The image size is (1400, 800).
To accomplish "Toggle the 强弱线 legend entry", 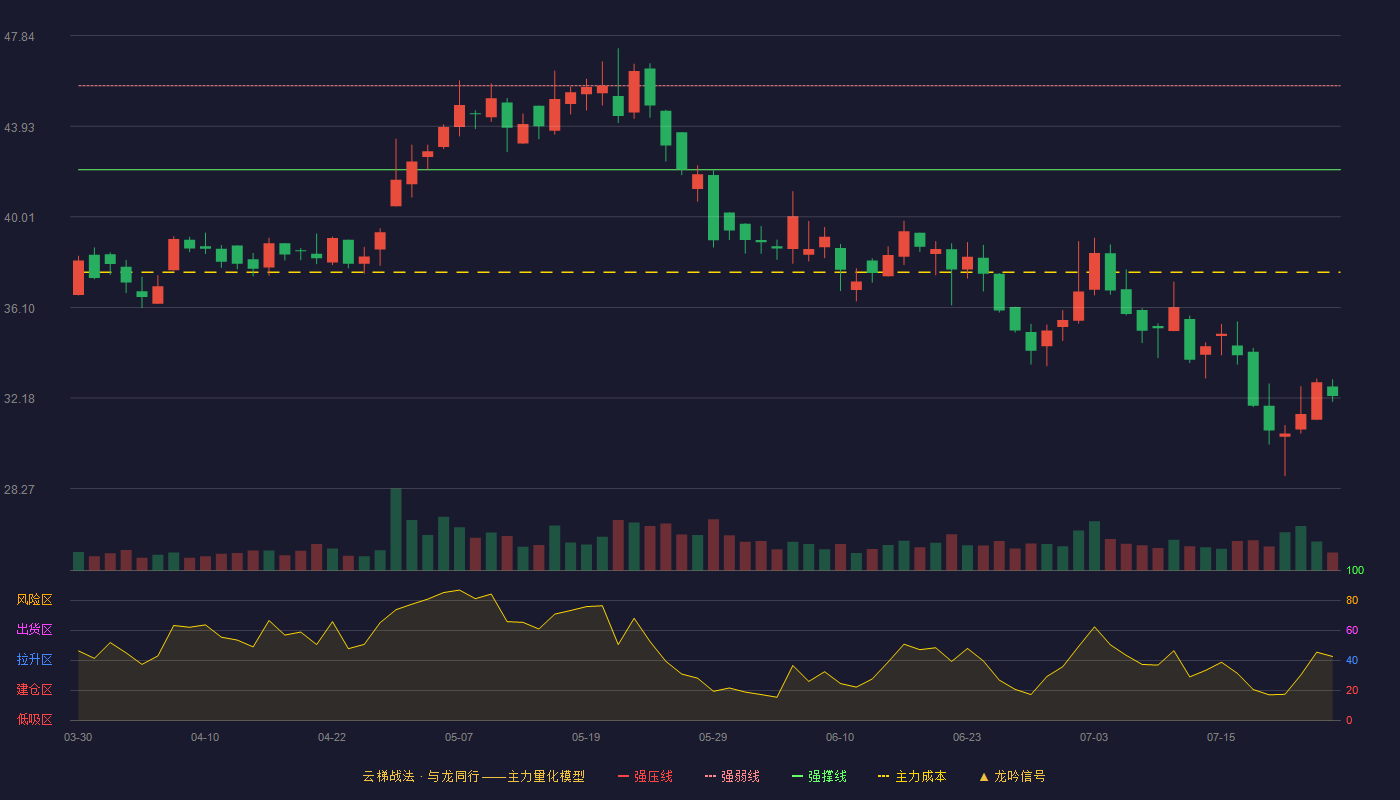I will coord(732,776).
